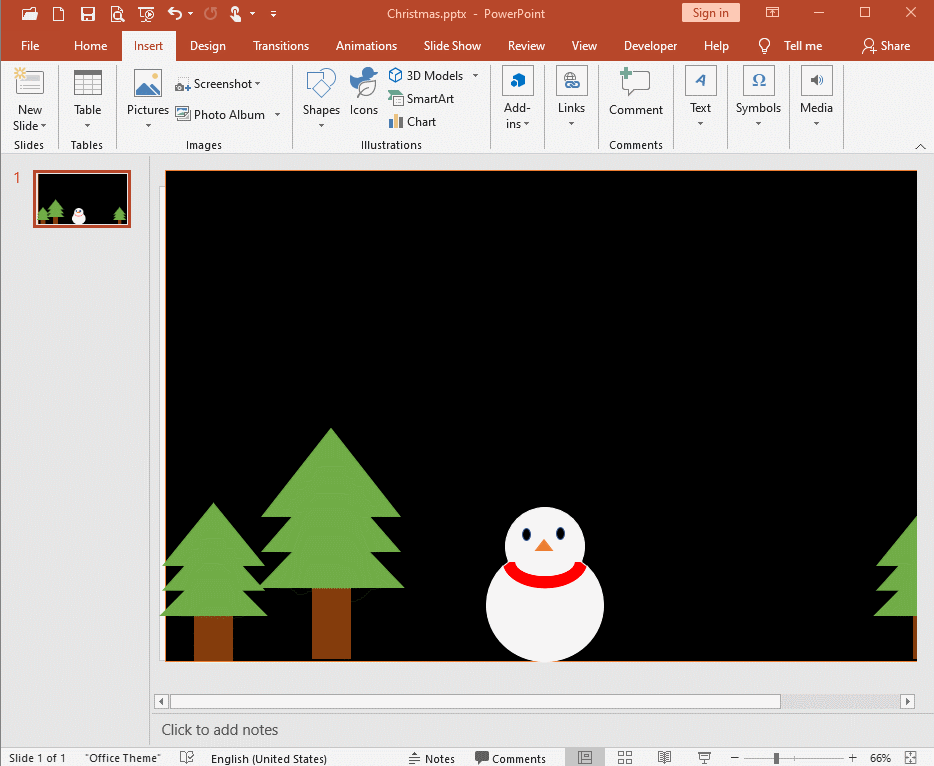Start slideshow from beginning via quick access icon
The image size is (934, 766).
point(146,13)
